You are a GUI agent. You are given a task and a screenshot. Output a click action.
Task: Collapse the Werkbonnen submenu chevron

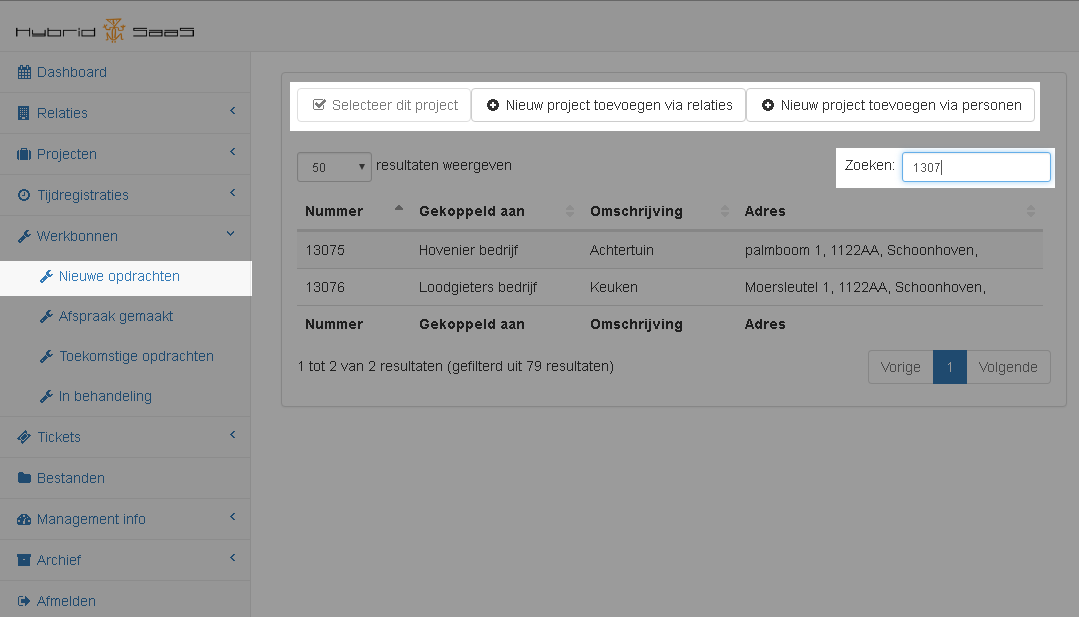coord(232,235)
